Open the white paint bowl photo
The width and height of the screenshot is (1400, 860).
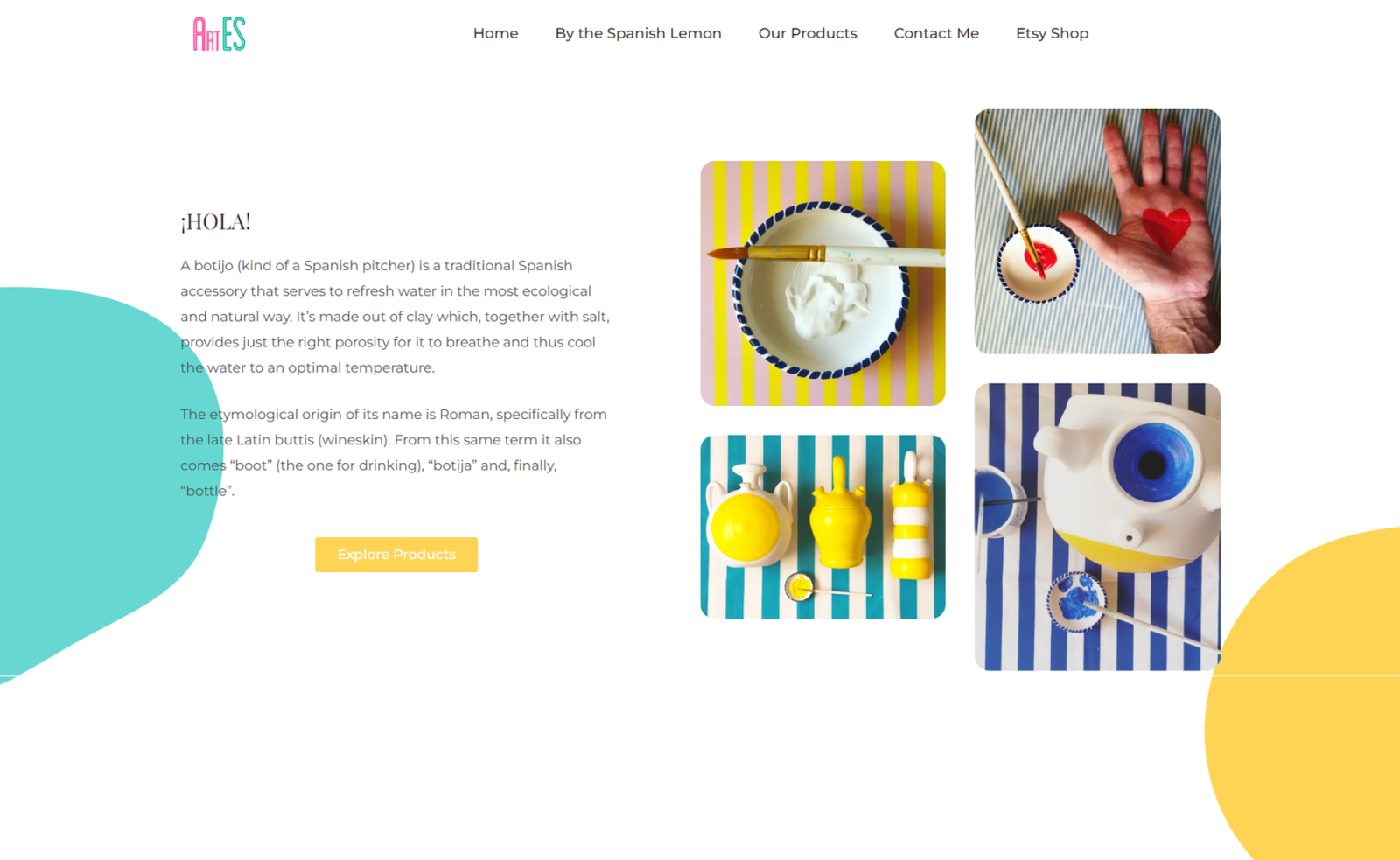coord(822,283)
